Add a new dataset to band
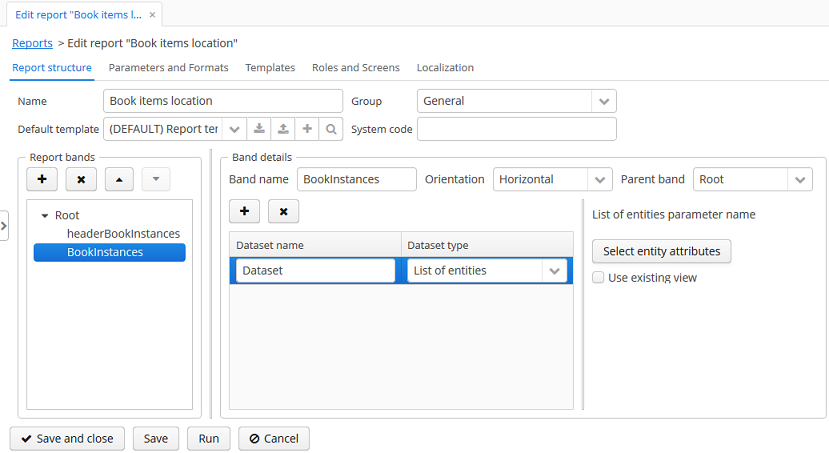This screenshot has height=453, width=829. 245,211
